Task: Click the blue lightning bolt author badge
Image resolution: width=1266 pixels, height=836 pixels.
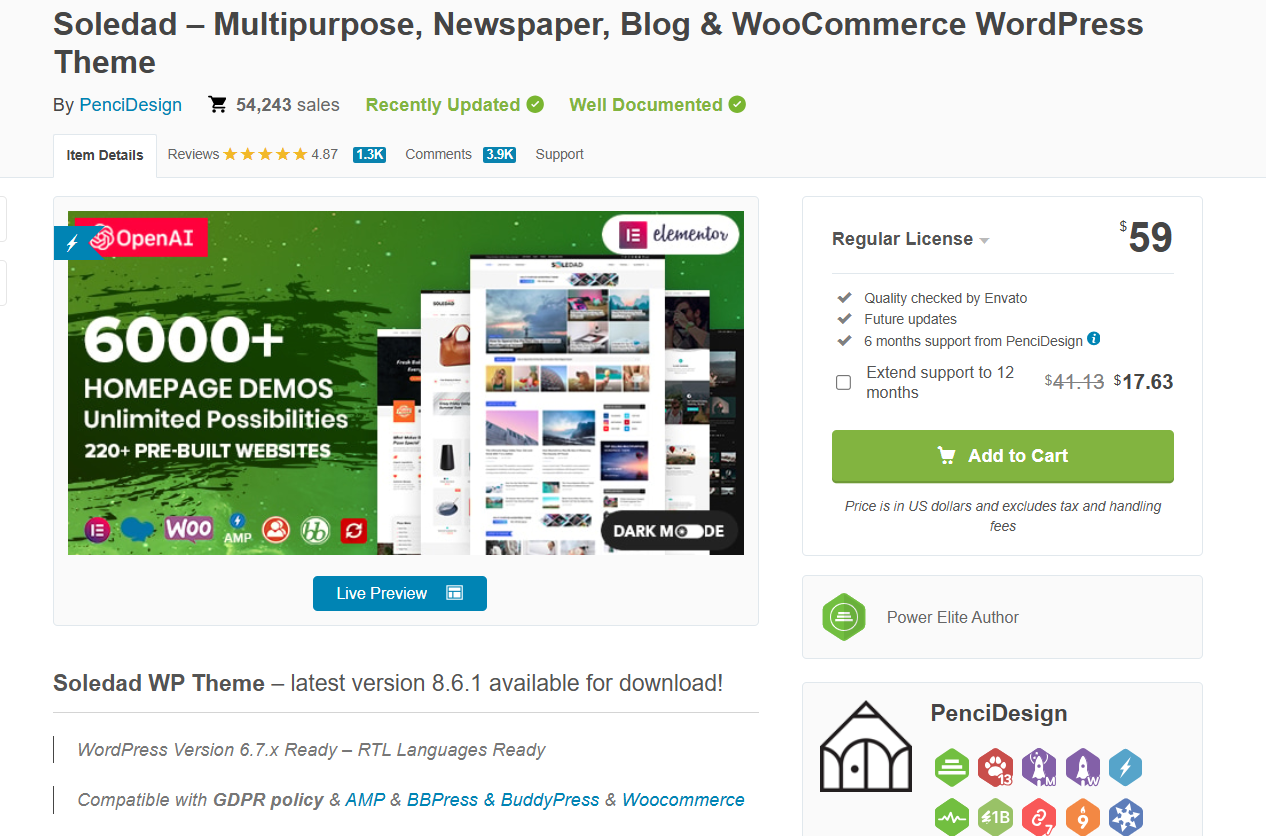Action: (x=1125, y=768)
